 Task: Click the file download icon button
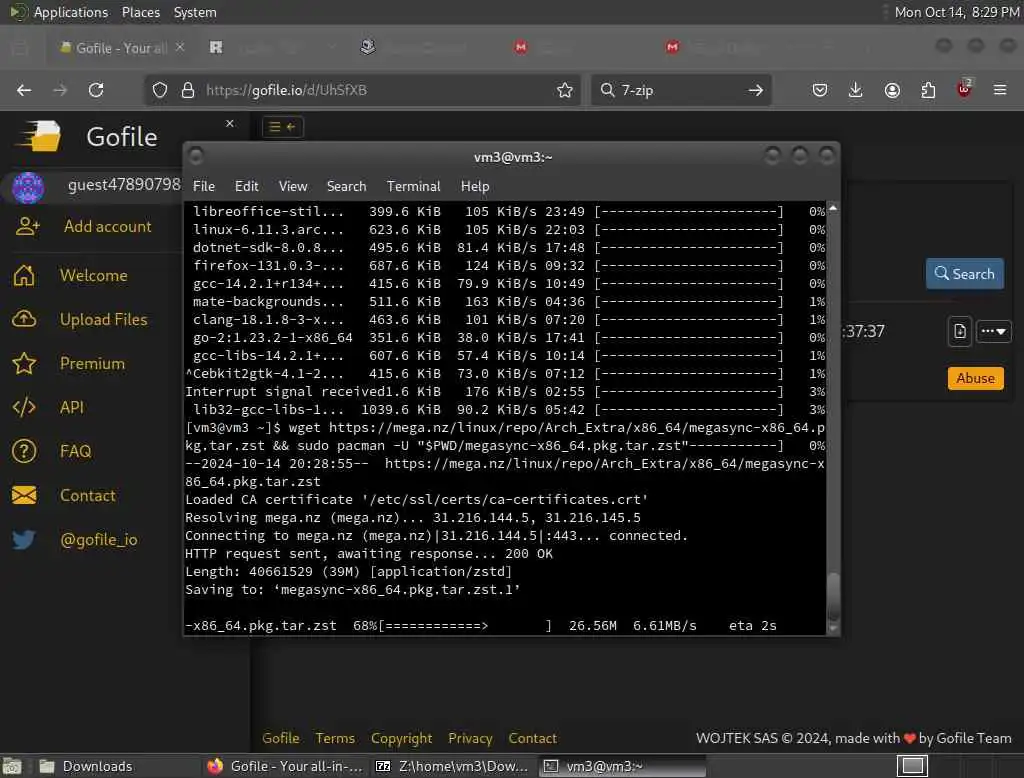coord(959,331)
